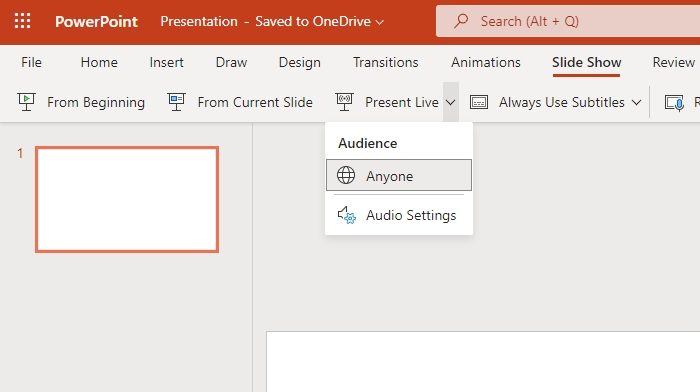Click the Audio Settings speaker gear icon
Viewport: 700px width, 392px height.
pos(346,215)
